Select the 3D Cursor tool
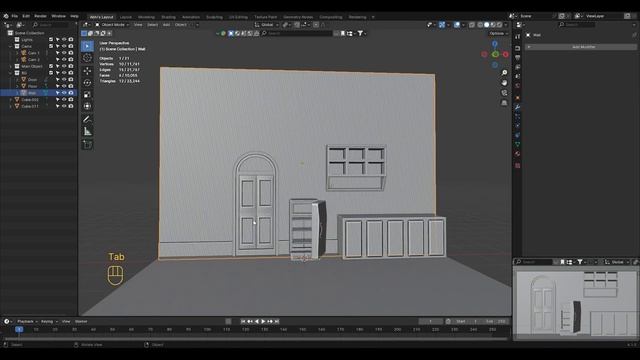 (87, 58)
